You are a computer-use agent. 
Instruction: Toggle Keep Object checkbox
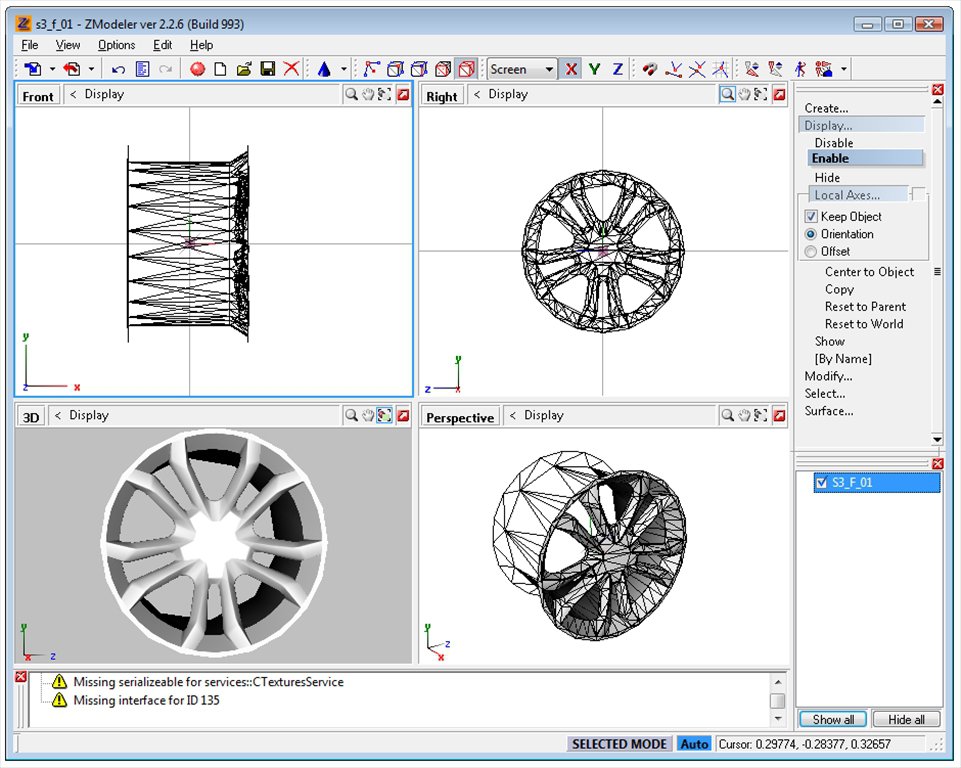tap(811, 216)
